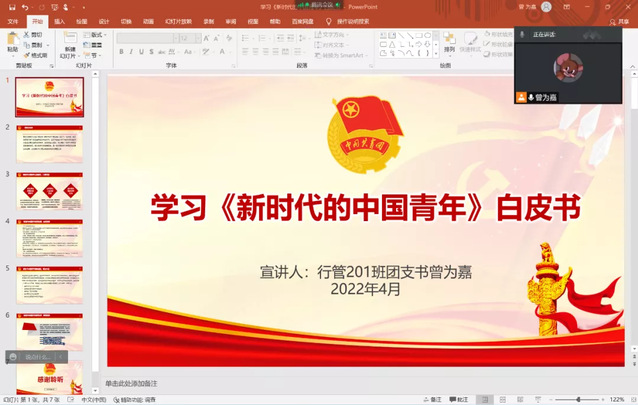Open the font size dropdown

click(198, 38)
